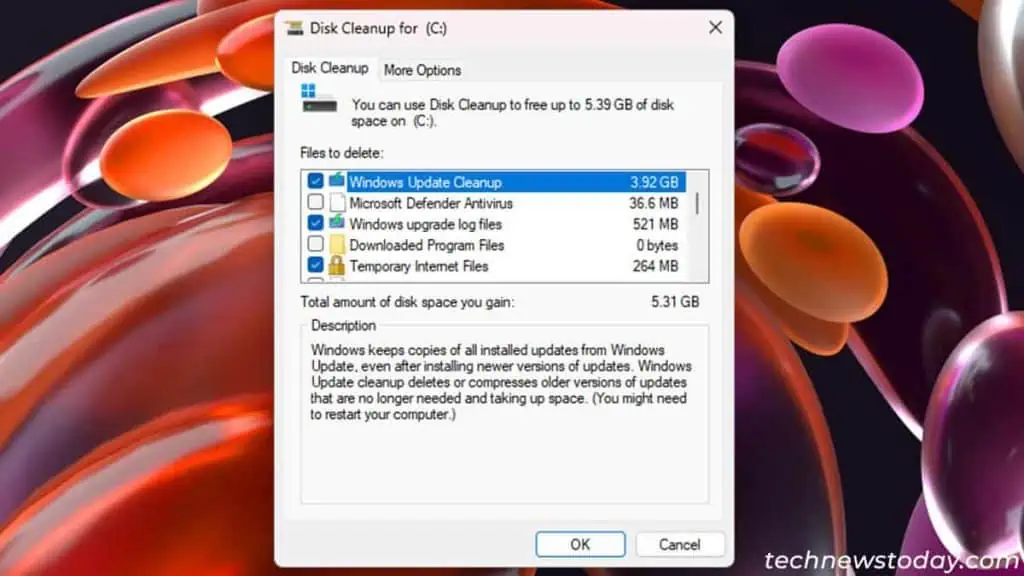Screen dimensions: 1024x576
Task: Check the Microsoft Defender Antivirus checkbox
Action: point(315,202)
